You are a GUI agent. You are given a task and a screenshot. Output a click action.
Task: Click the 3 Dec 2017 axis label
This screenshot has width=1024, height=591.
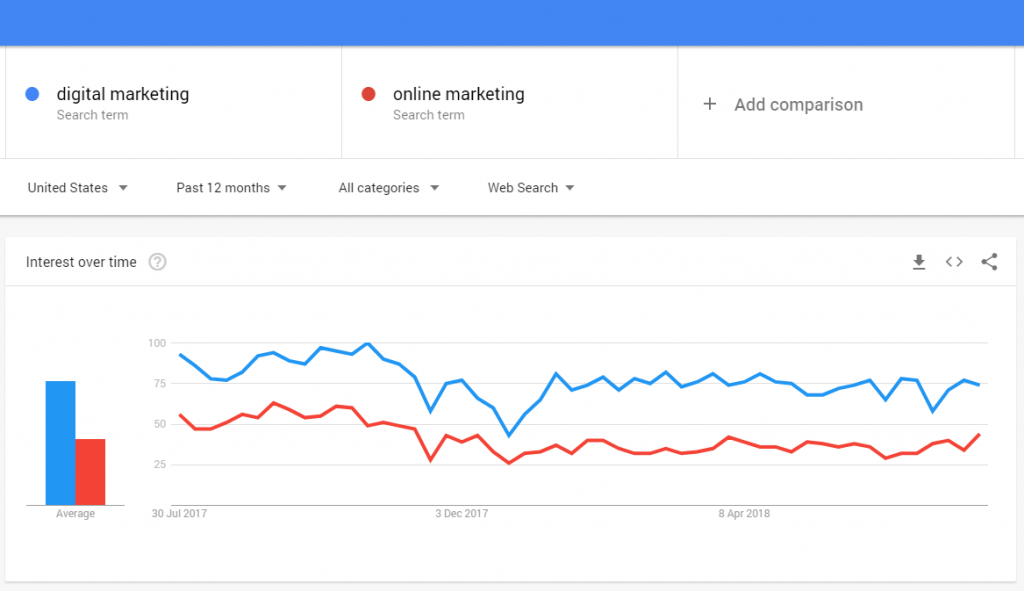(461, 513)
